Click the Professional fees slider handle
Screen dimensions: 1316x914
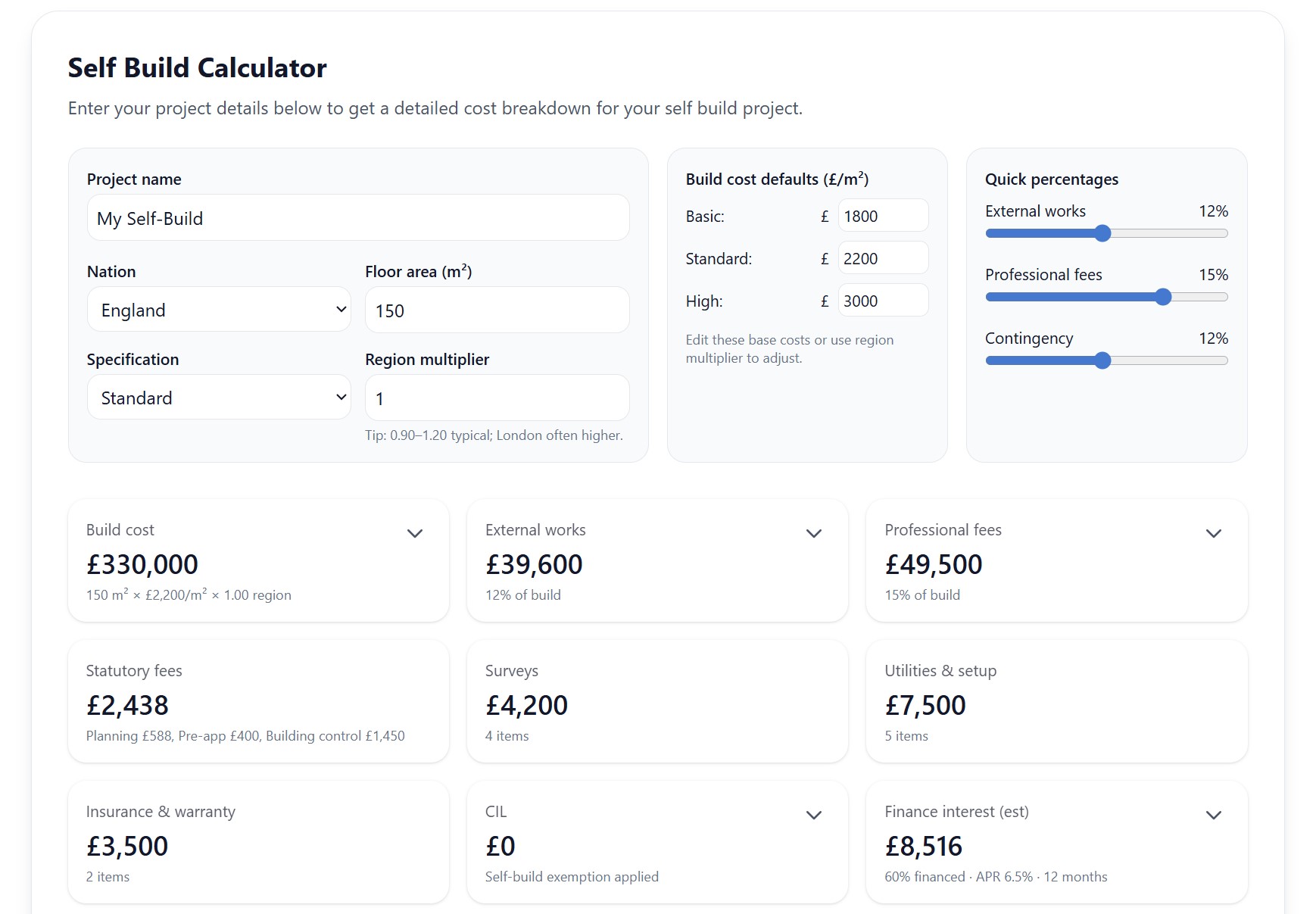pyautogui.click(x=1164, y=297)
